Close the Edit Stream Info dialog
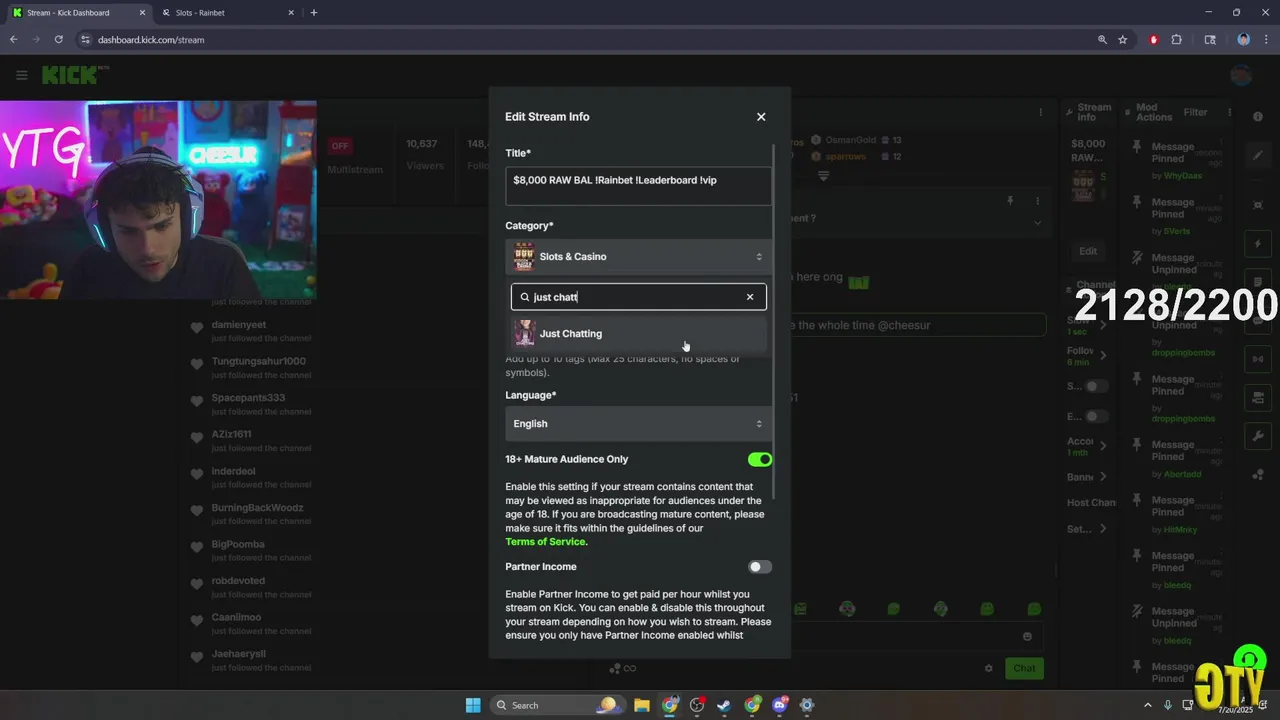Screen dimensions: 1280x720 [761, 117]
